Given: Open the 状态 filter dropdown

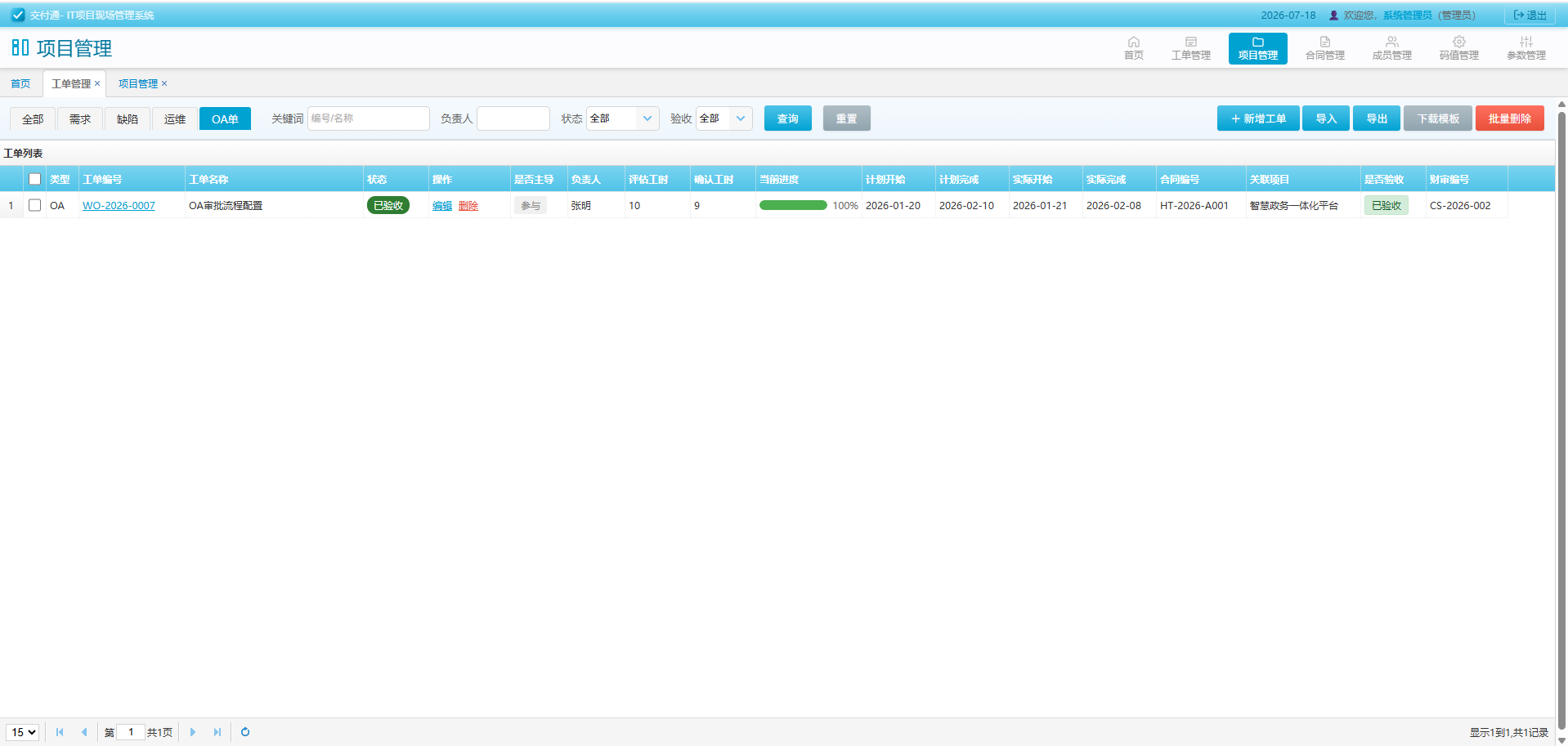Looking at the screenshot, I should 622,118.
